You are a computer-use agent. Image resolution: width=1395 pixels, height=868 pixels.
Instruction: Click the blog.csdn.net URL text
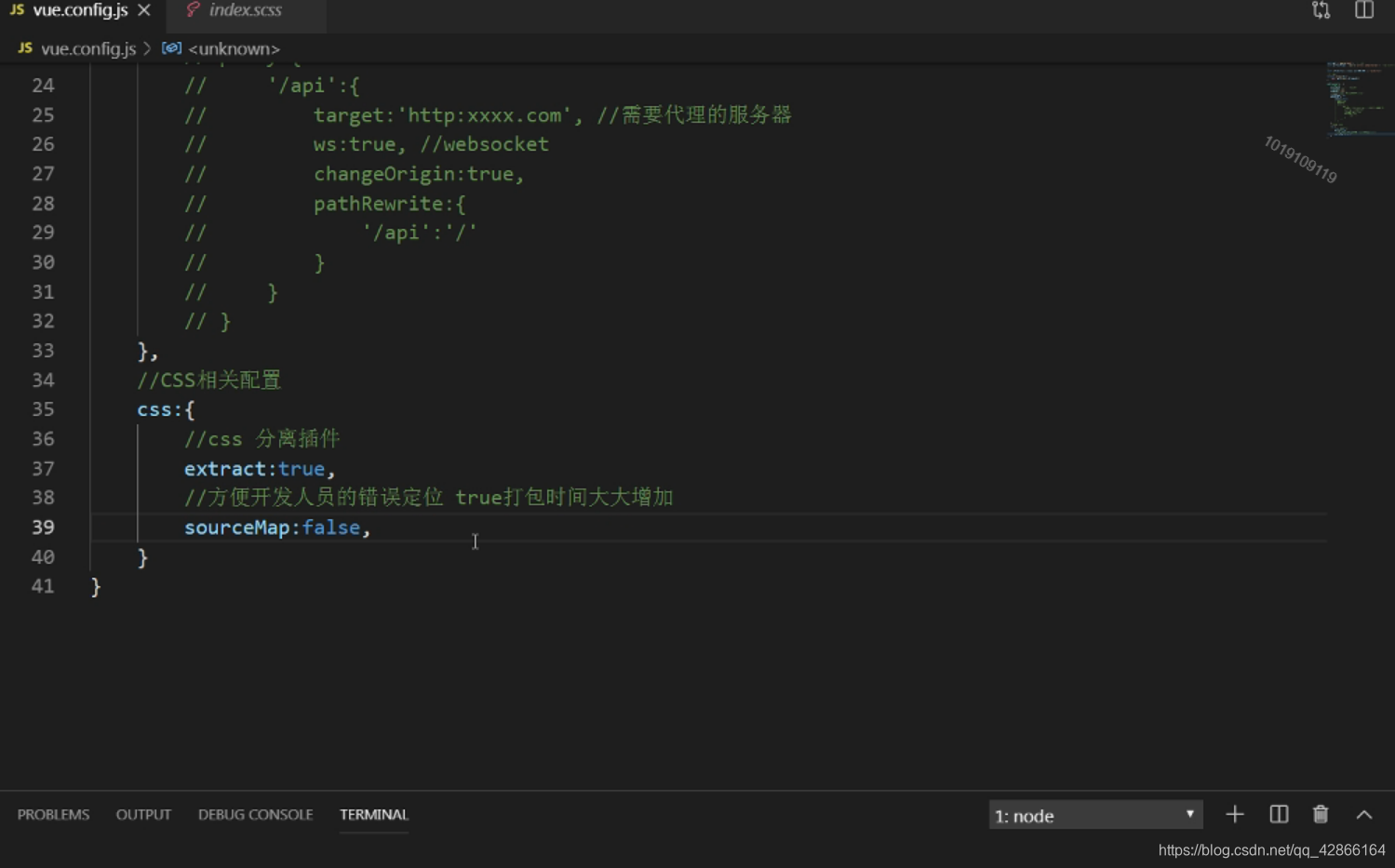[x=1271, y=850]
